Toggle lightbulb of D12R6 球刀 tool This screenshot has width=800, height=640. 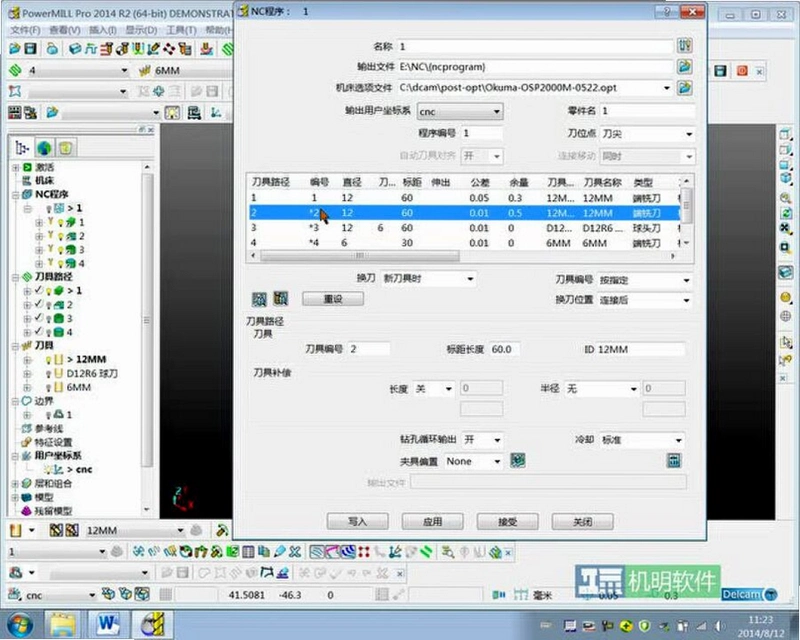49,374
